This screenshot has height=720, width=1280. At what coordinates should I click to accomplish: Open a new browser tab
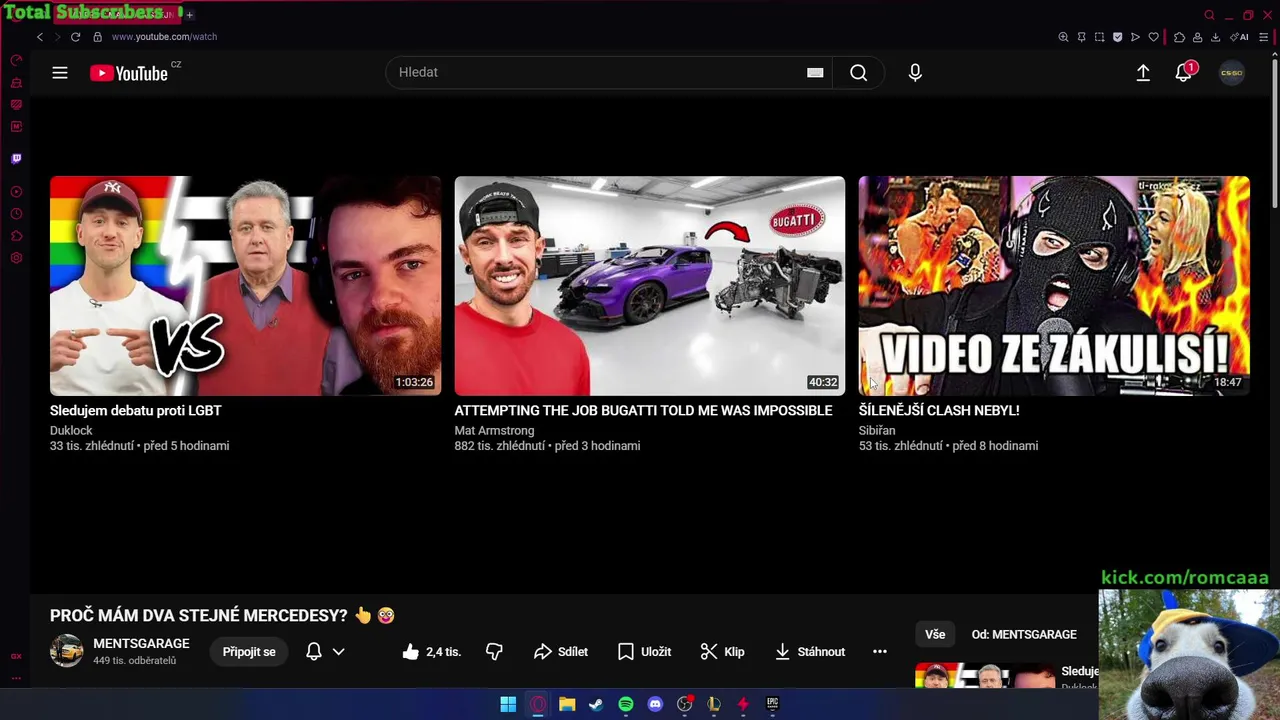pos(189,14)
